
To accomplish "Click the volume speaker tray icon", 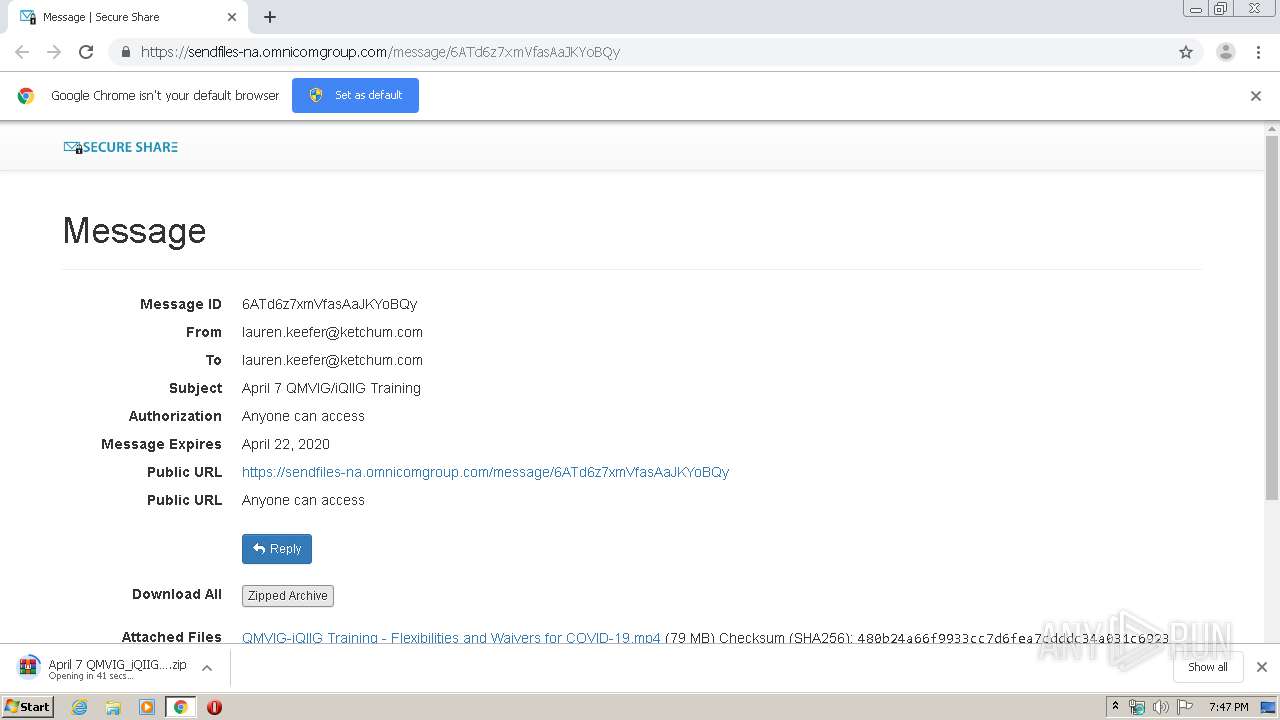I will point(1161,707).
